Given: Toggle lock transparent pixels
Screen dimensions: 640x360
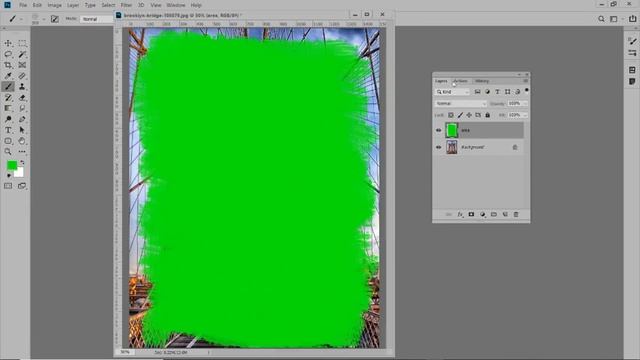Looking at the screenshot, I should coord(451,115).
